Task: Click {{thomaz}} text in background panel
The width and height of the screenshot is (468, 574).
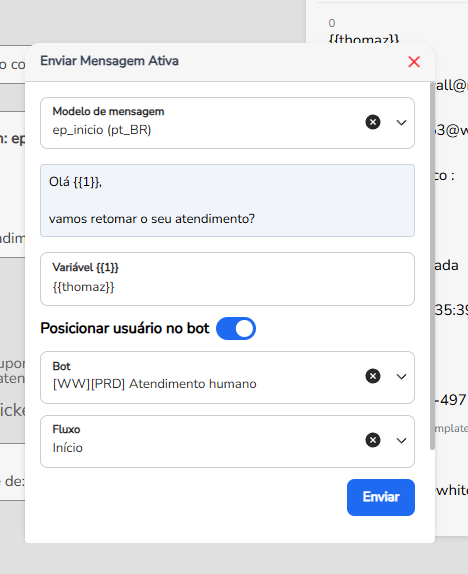Action: pyautogui.click(x=364, y=39)
